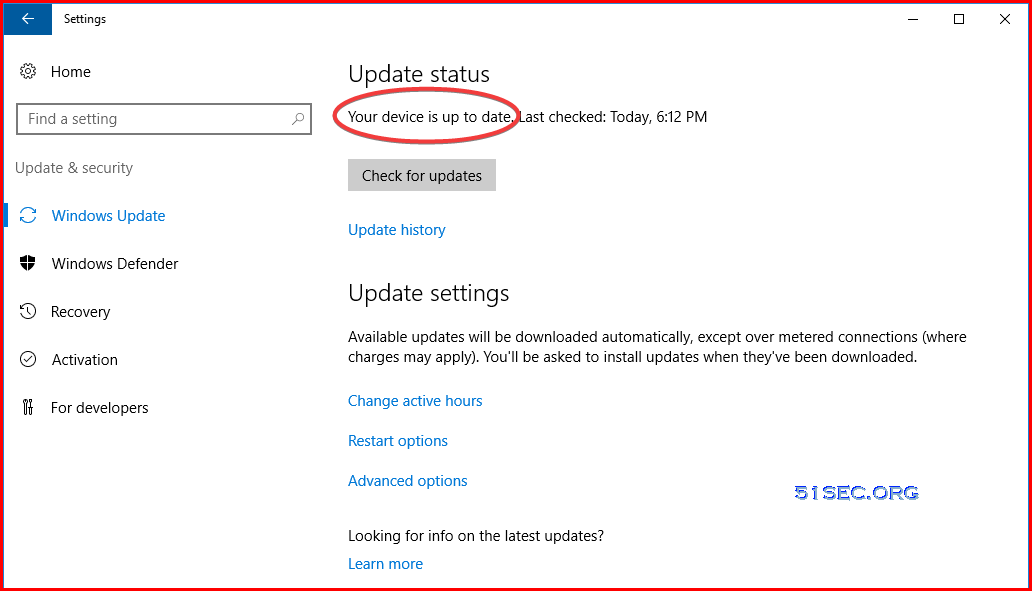Click the Update settings heading
The image size is (1032, 591).
click(x=429, y=294)
